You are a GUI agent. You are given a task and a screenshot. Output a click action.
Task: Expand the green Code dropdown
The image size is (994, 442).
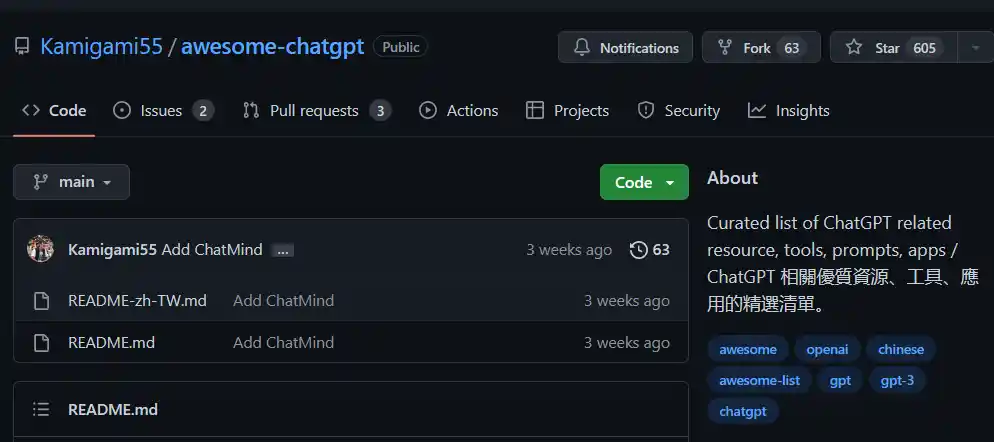pyautogui.click(x=644, y=182)
